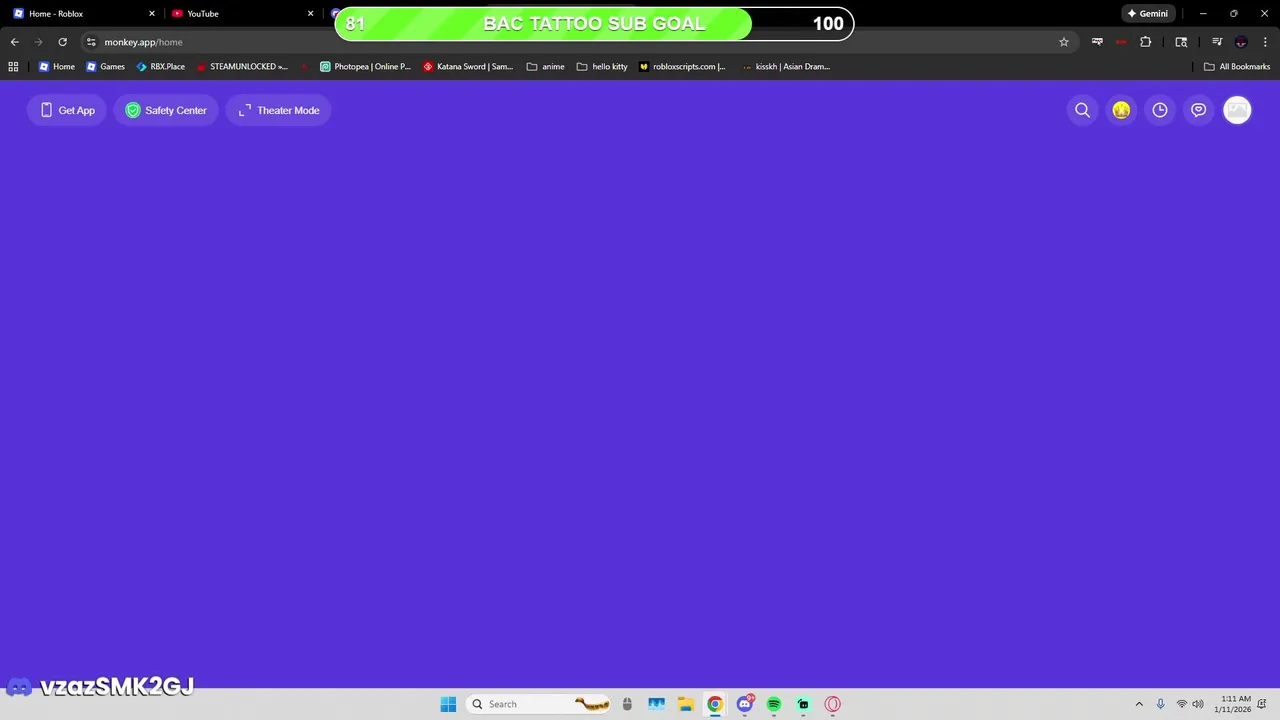Image resolution: width=1280 pixels, height=720 pixels.
Task: Open the robloxscripts.com bookmark
Action: click(x=683, y=67)
